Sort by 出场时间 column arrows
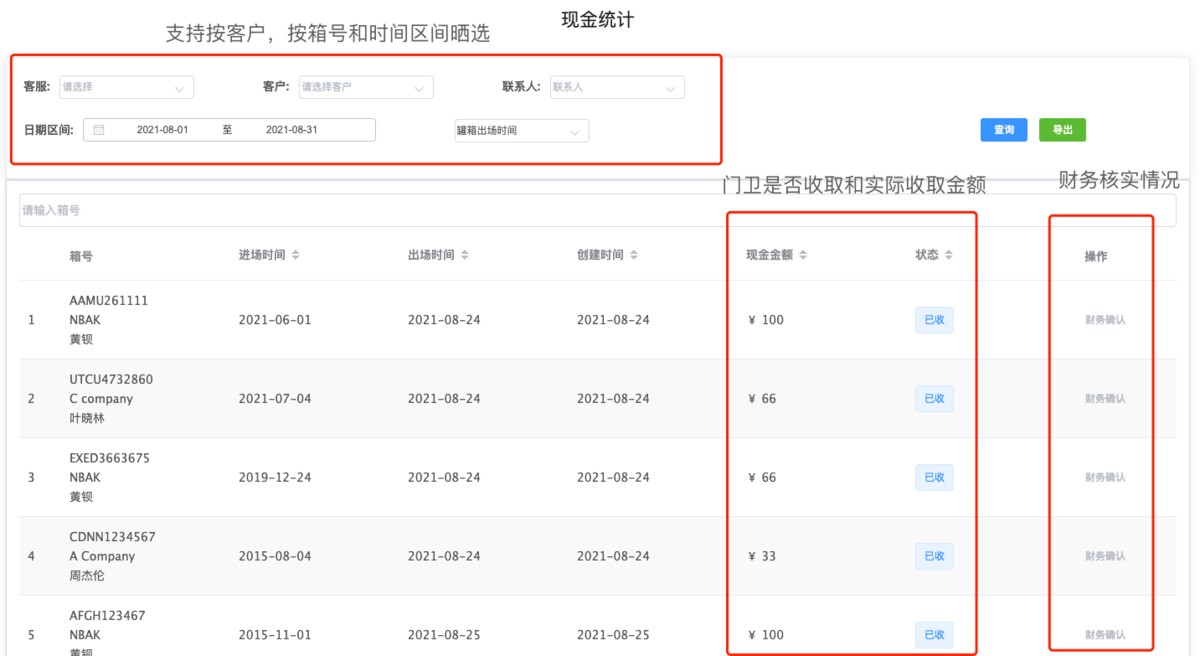1200x656 pixels. (464, 255)
